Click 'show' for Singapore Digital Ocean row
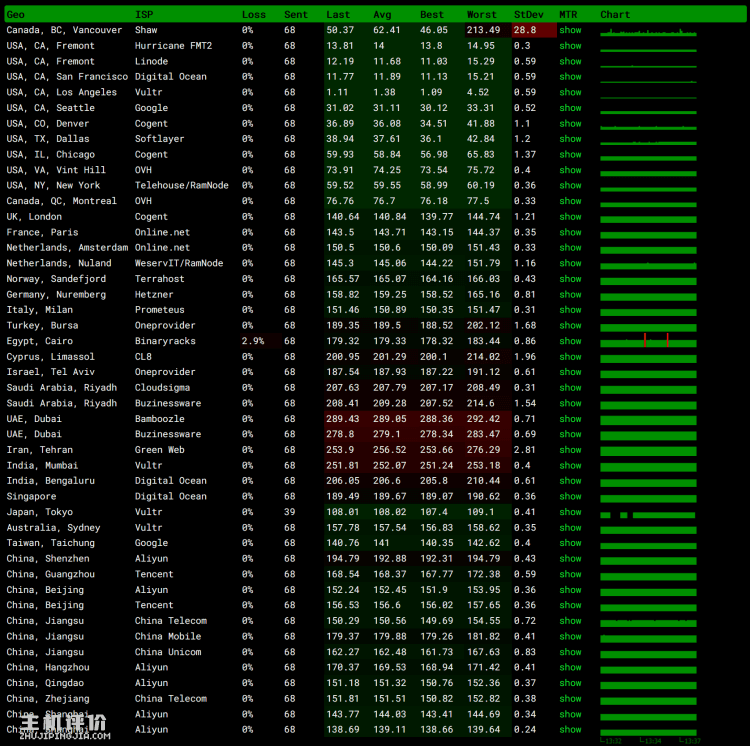750x746 pixels. (x=570, y=496)
